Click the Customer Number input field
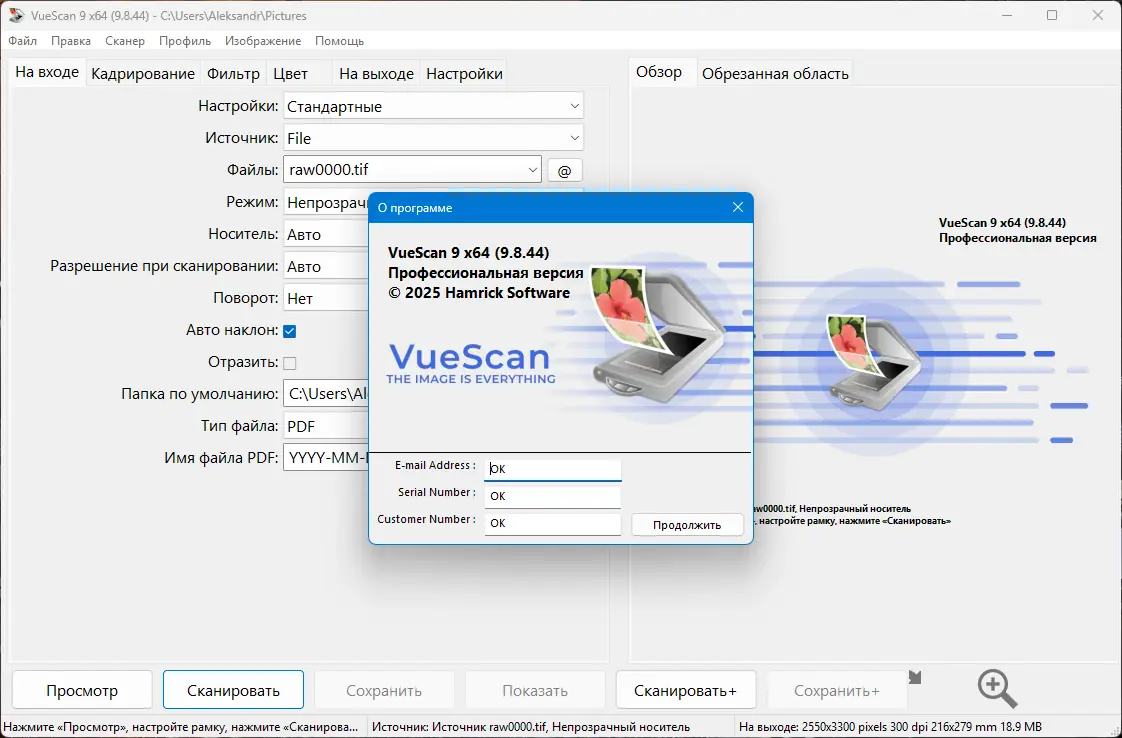The height and width of the screenshot is (738, 1122). pos(552,523)
